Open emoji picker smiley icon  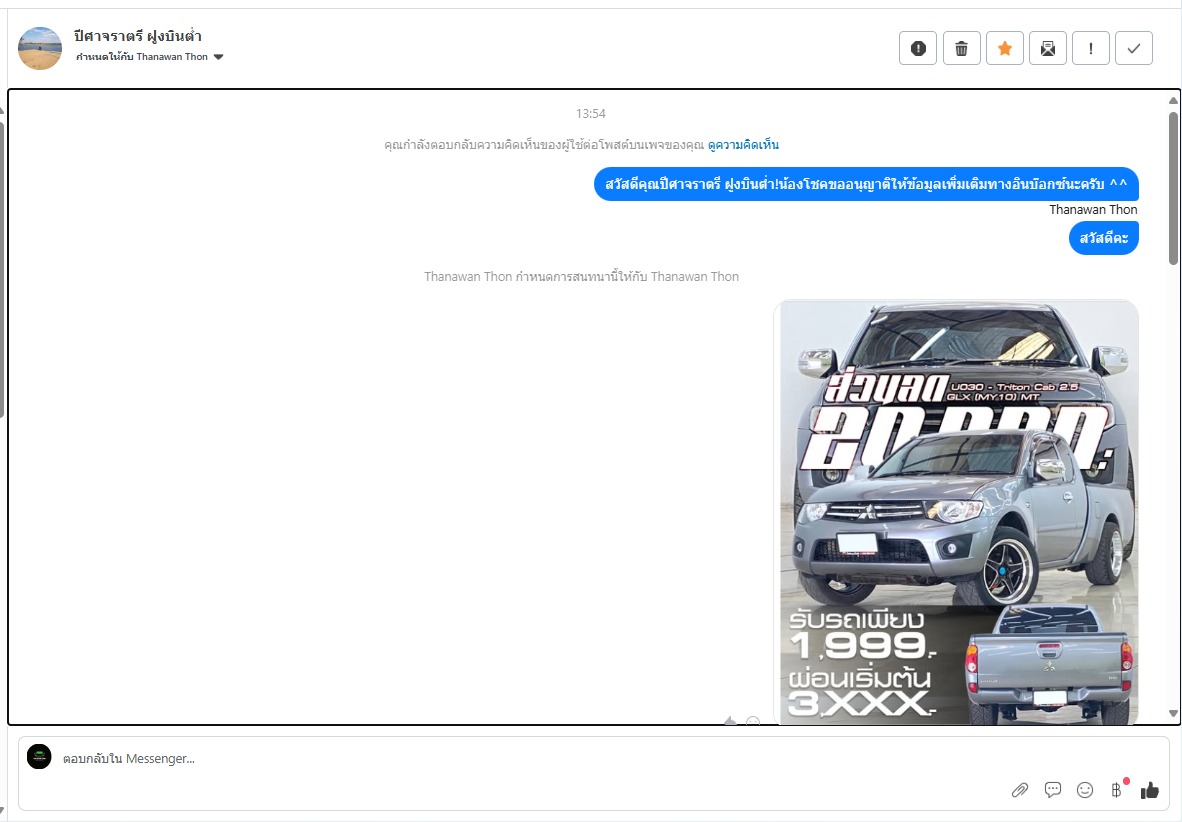1085,790
